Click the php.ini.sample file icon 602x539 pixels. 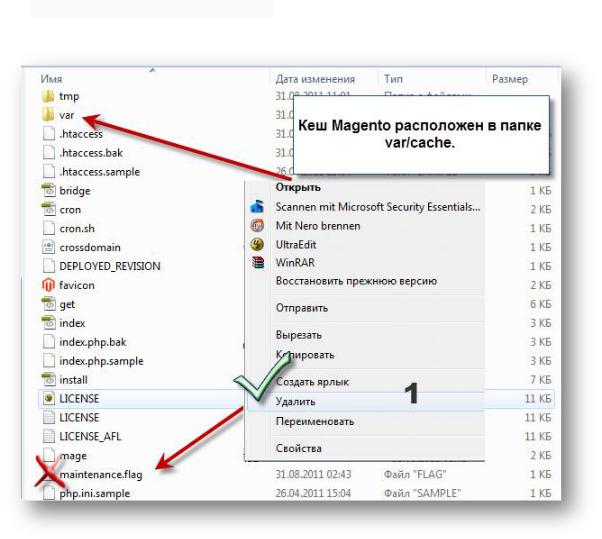tap(49, 493)
